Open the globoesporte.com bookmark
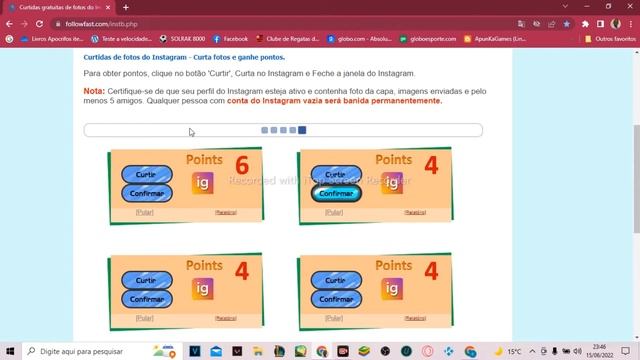Viewport: 640px width, 360px height. click(x=428, y=39)
